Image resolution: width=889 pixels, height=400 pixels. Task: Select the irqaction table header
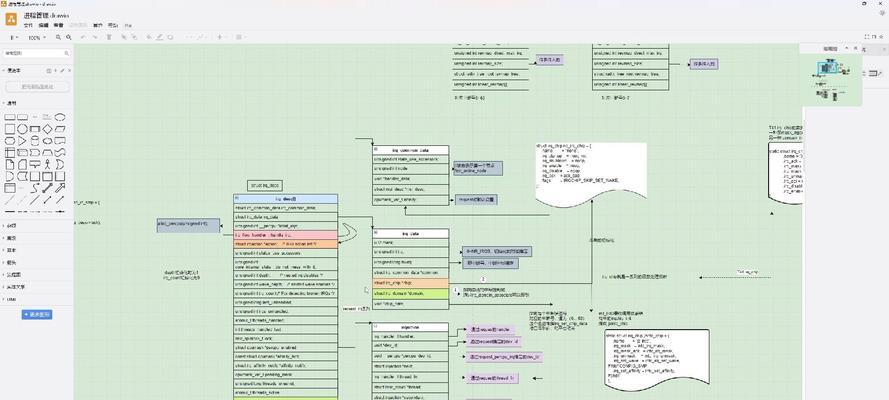click(410, 327)
